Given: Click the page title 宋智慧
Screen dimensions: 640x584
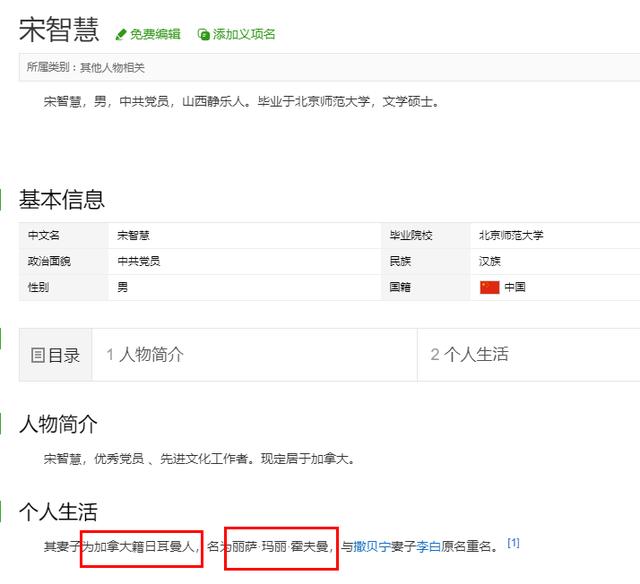Looking at the screenshot, I should point(59,29).
